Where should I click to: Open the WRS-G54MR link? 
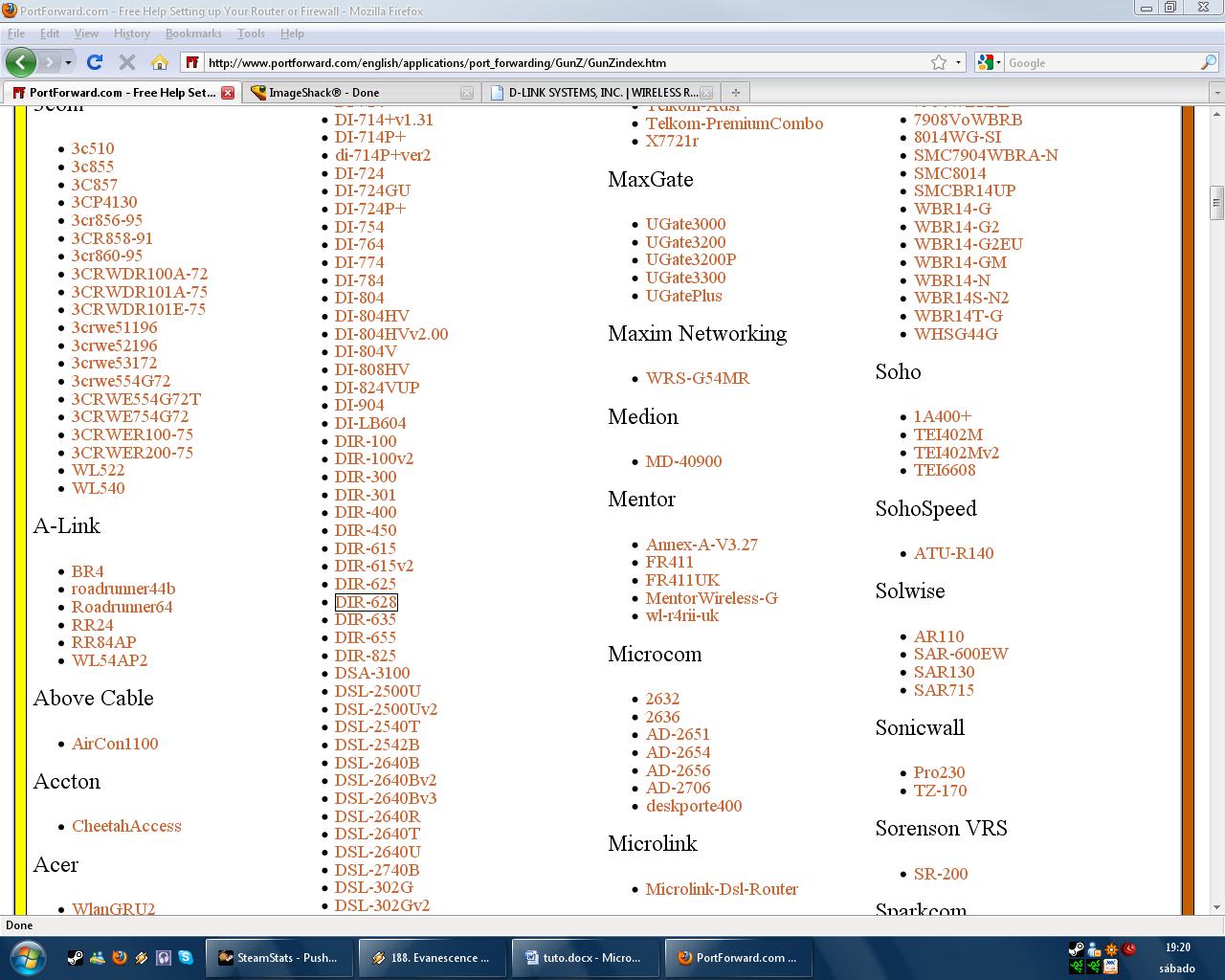(x=698, y=378)
